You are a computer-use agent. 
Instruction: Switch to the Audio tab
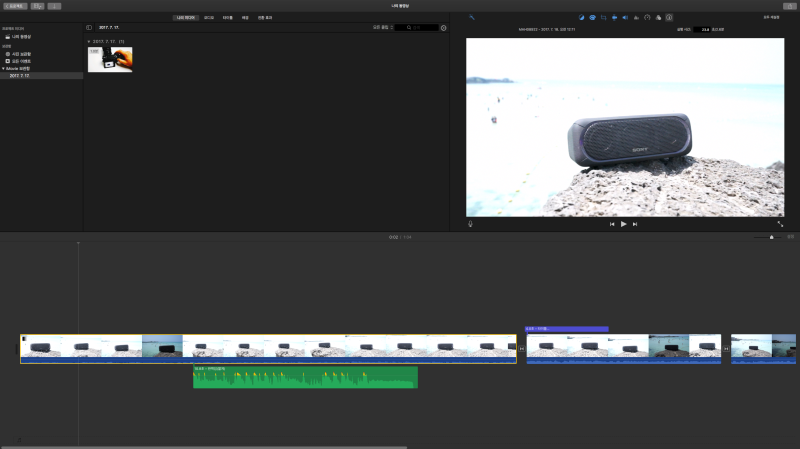[209, 17]
